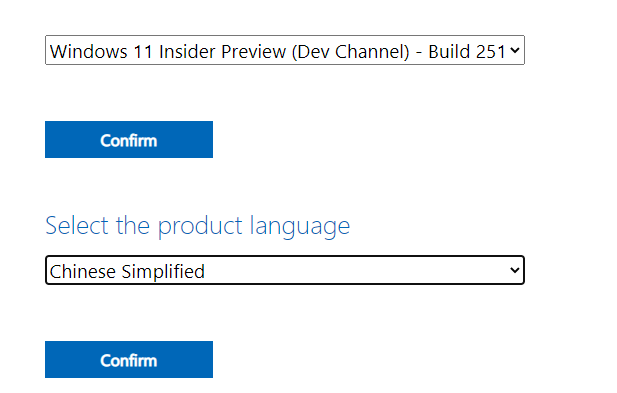This screenshot has width=617, height=393.
Task: Click the '(Dev Channel)' text in the edition selector
Action: tap(351, 52)
